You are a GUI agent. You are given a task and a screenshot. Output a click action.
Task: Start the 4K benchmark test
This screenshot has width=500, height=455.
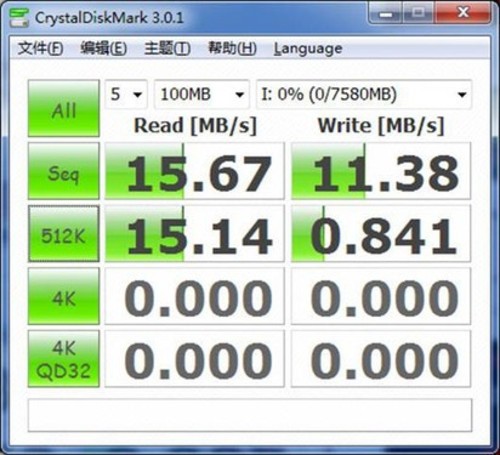click(x=64, y=296)
